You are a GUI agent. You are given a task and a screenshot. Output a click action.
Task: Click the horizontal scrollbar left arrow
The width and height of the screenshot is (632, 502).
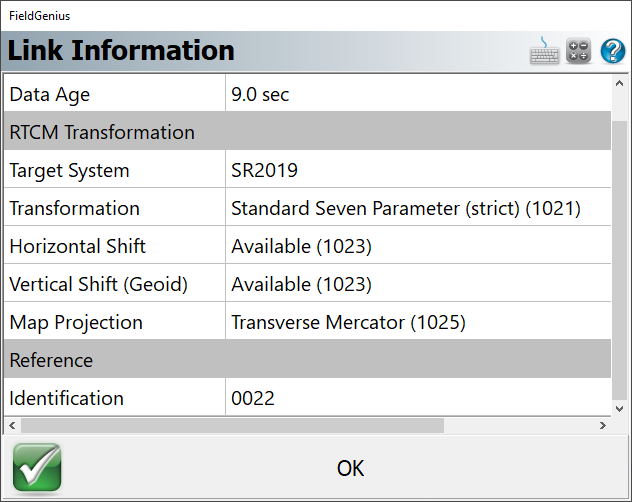pyautogui.click(x=12, y=425)
